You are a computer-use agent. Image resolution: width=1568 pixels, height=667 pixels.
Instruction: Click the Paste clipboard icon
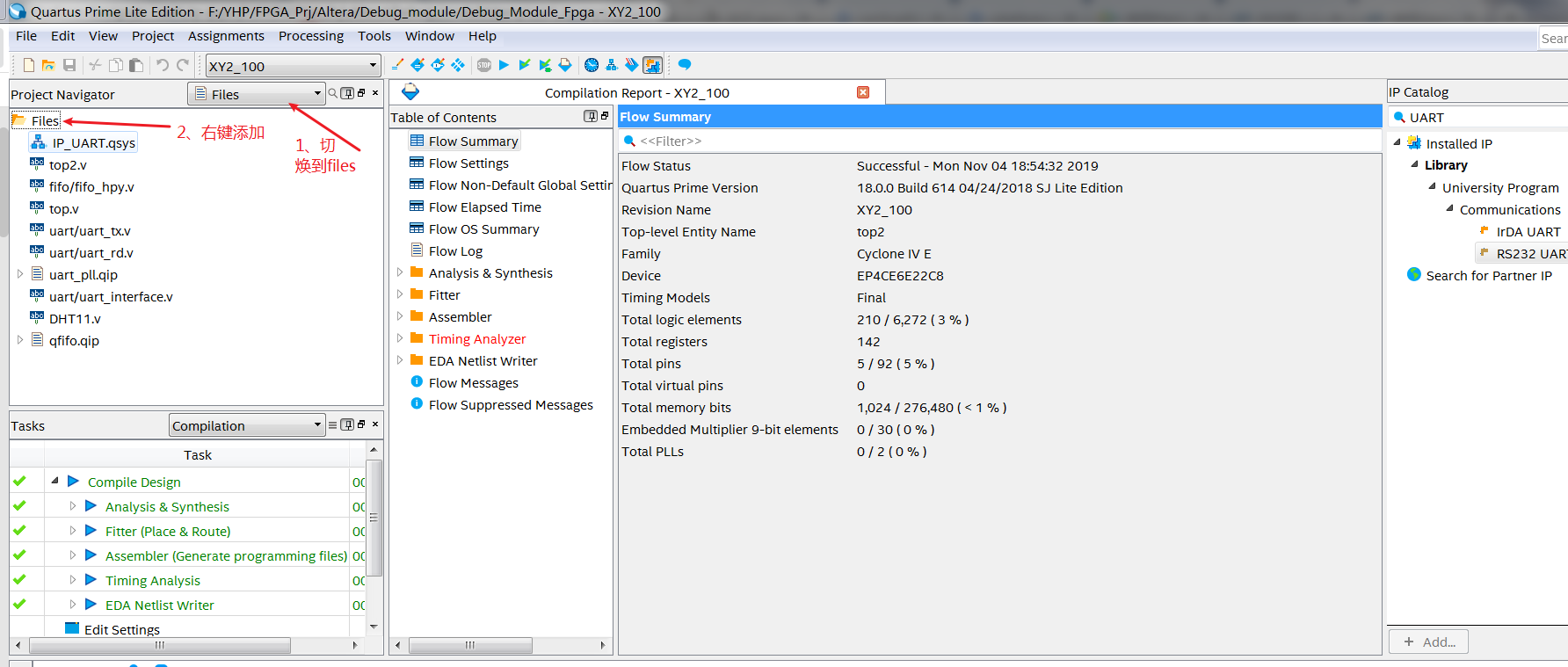(x=135, y=65)
